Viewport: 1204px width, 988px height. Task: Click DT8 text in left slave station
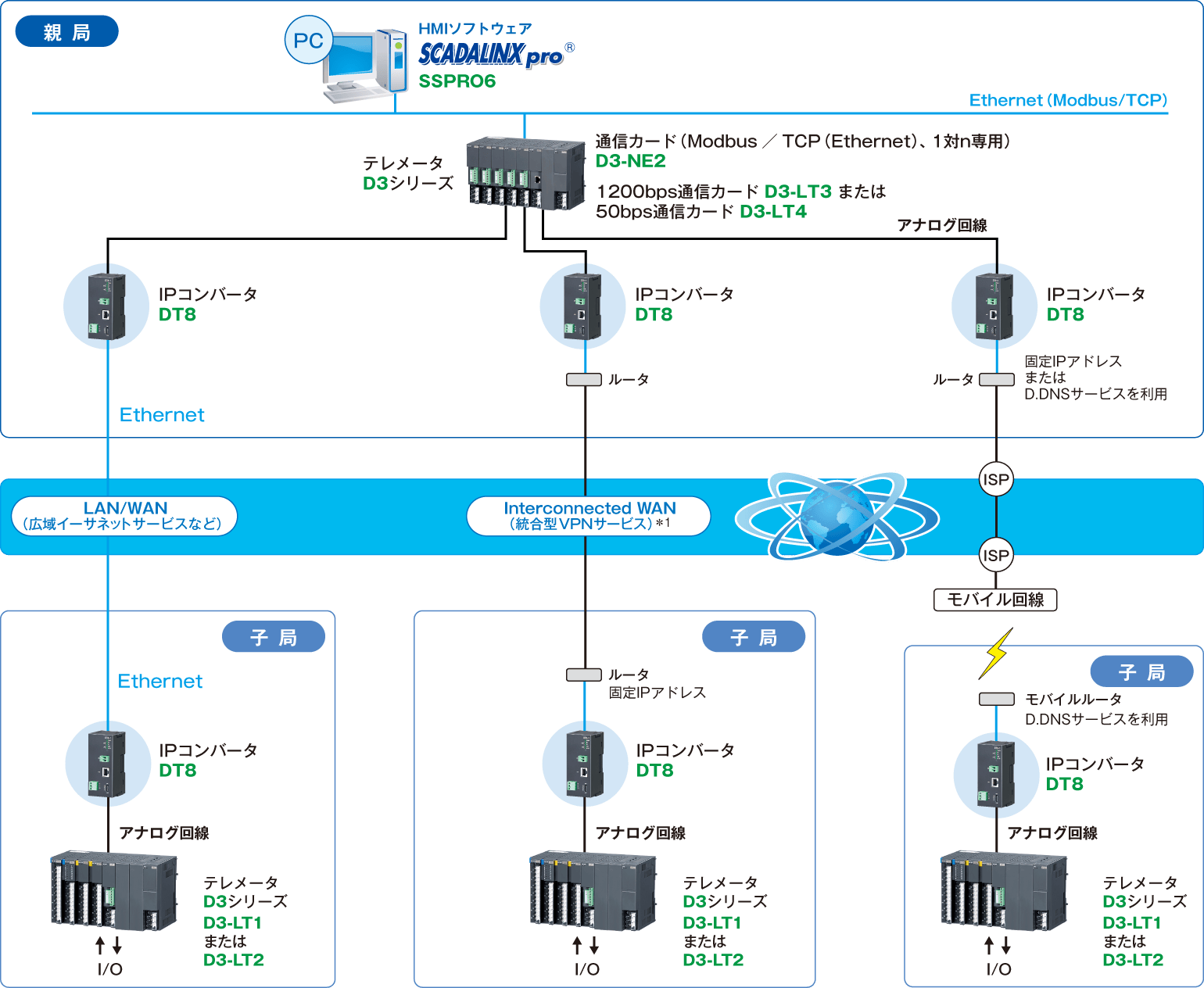(x=178, y=771)
